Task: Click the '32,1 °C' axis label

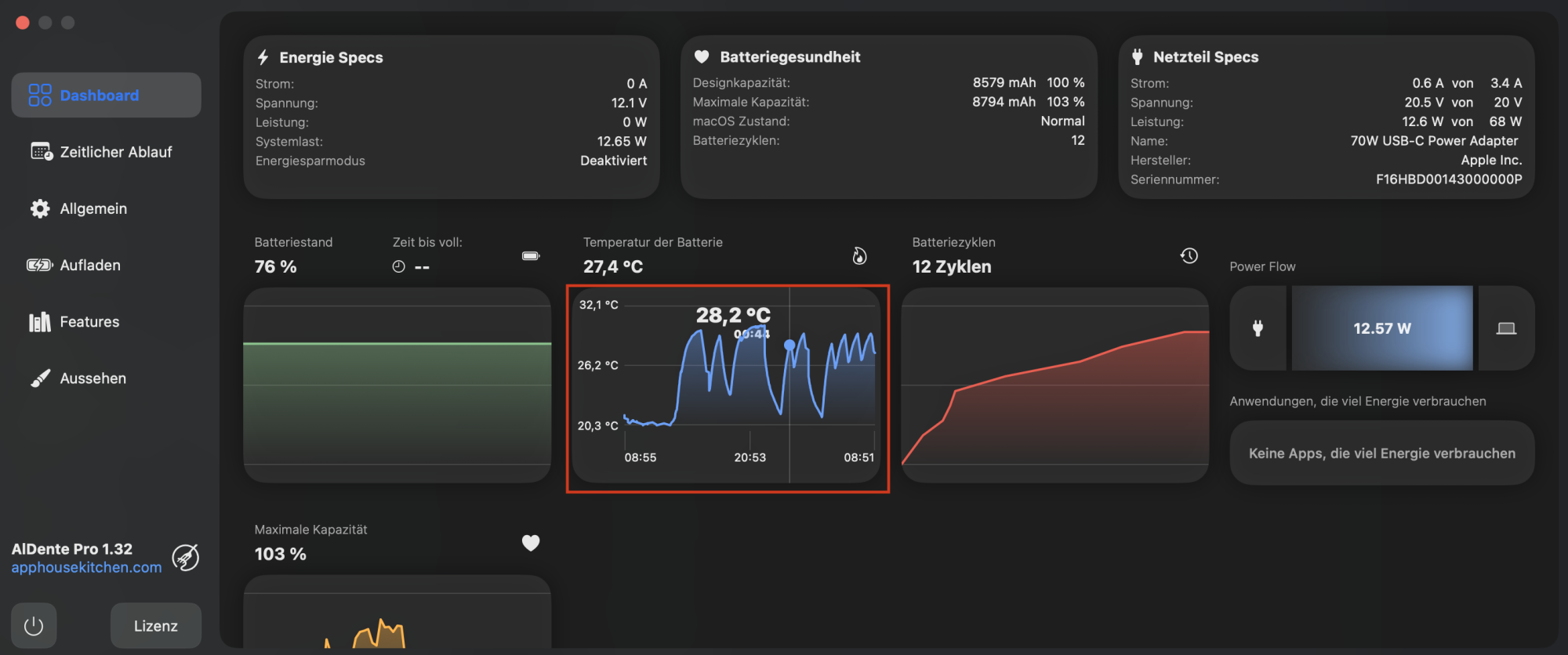Action: click(x=598, y=305)
